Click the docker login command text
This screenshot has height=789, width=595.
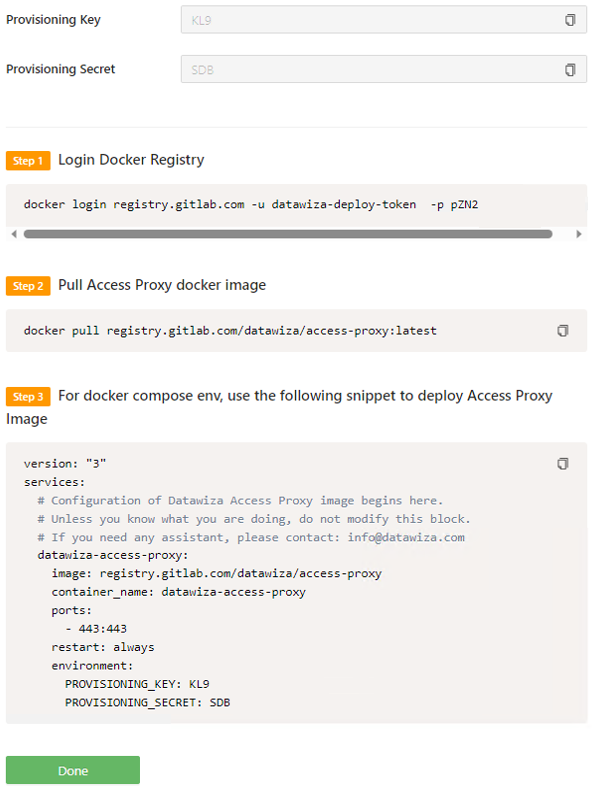(x=251, y=204)
